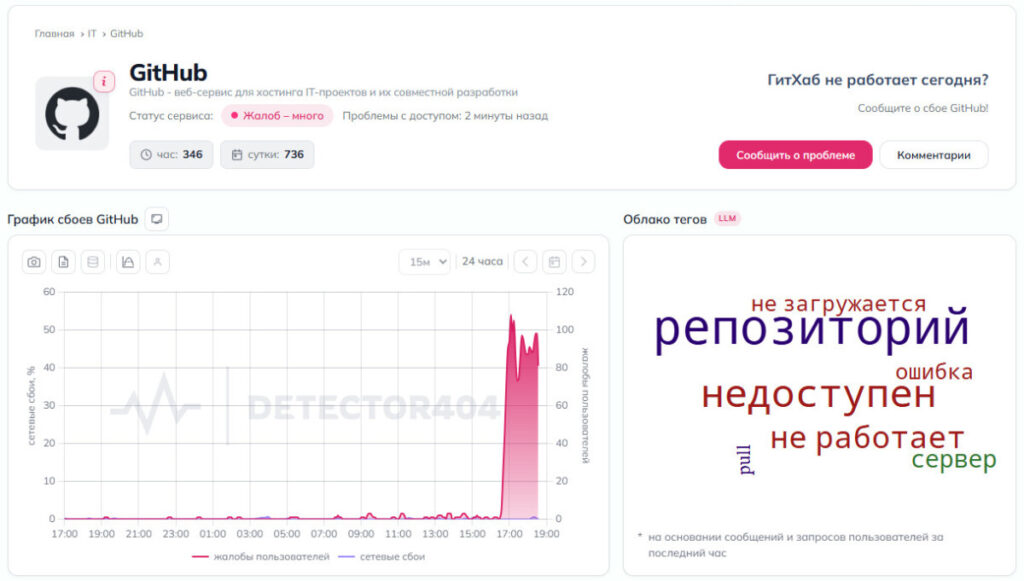The width and height of the screenshot is (1024, 581).
Task: Click the tag word ошибка
Action: coord(934,372)
